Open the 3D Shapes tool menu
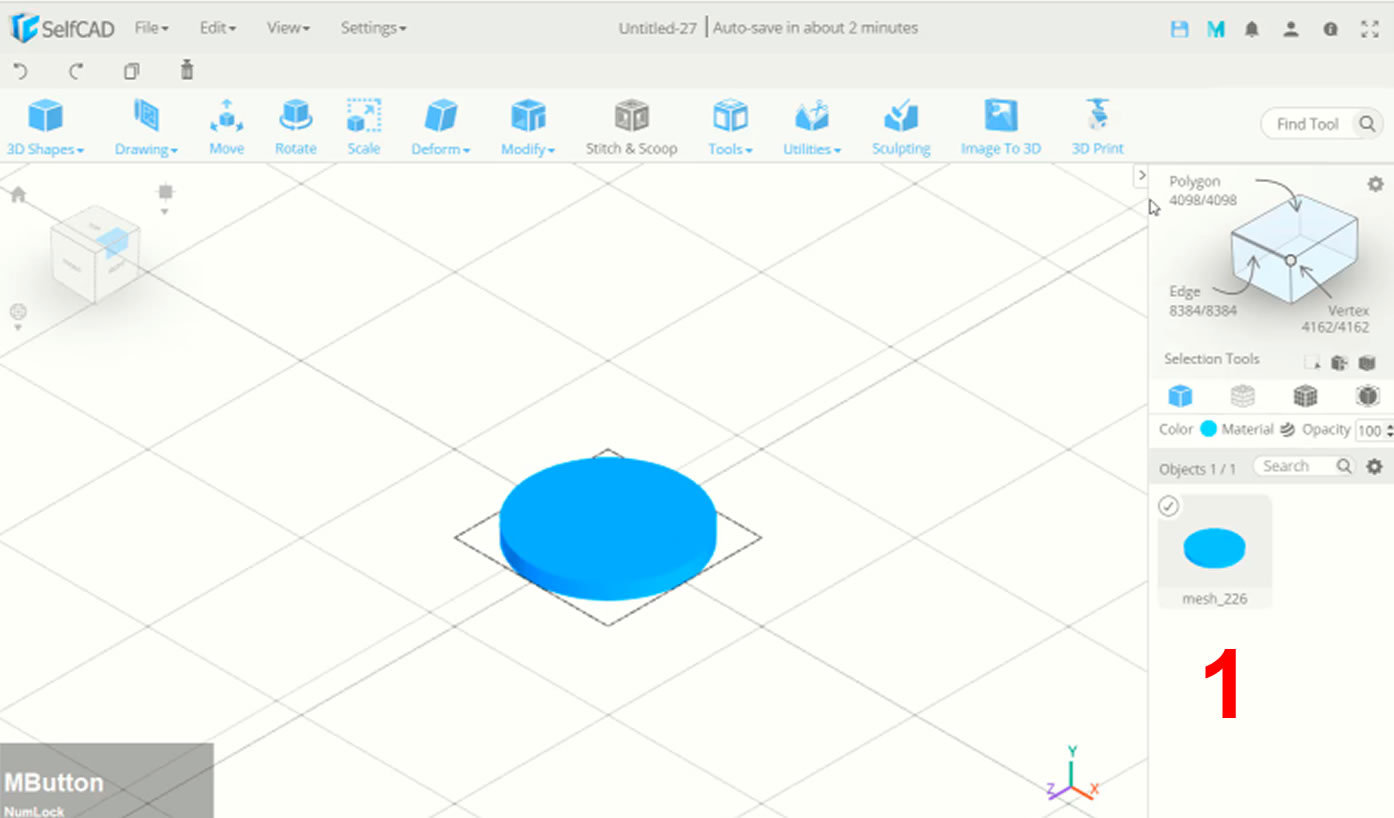Screen dimensions: 1394x818 (45, 127)
